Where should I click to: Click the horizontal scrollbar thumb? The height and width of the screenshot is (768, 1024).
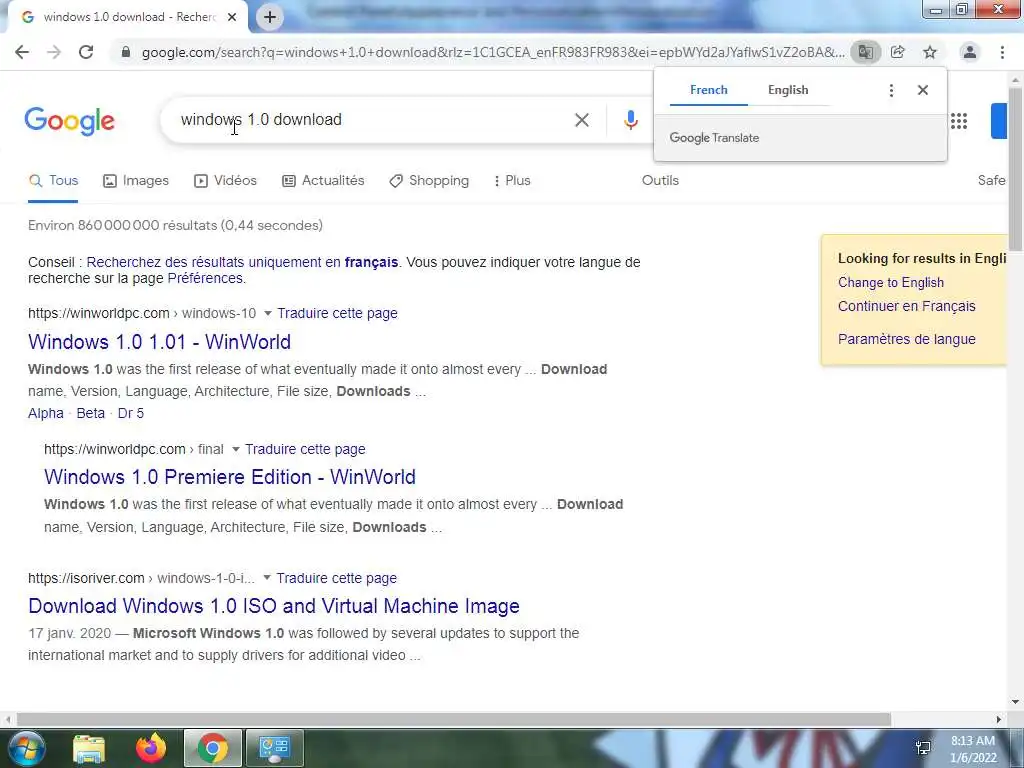[454, 719]
